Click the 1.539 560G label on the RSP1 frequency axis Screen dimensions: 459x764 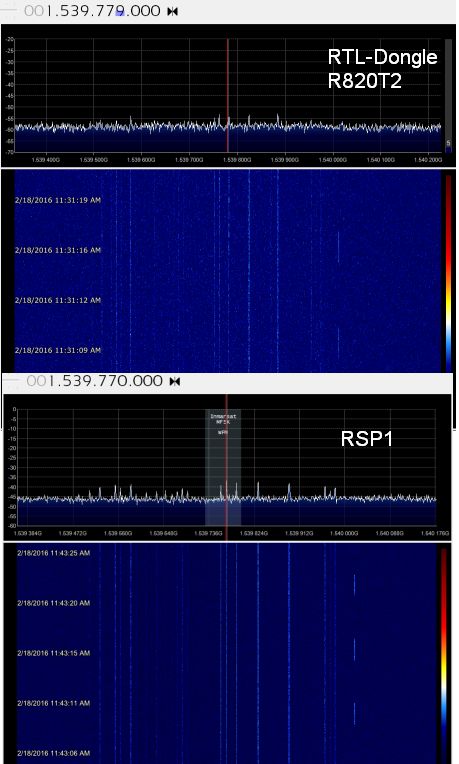tap(118, 534)
